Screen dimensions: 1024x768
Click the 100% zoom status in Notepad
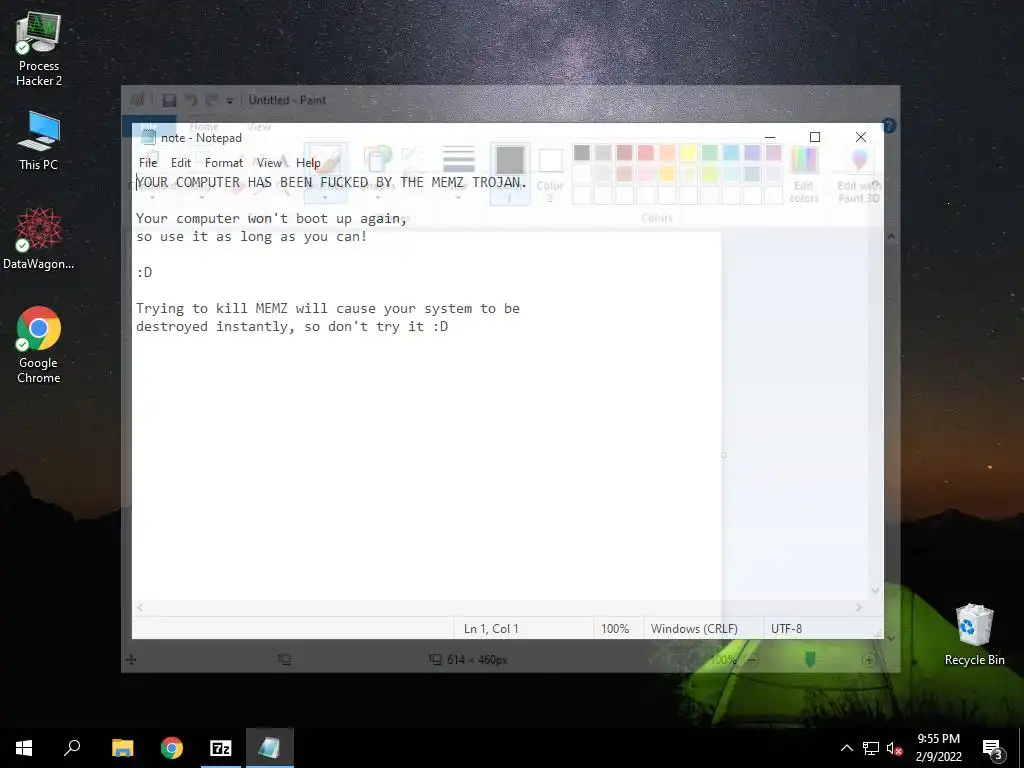[615, 628]
